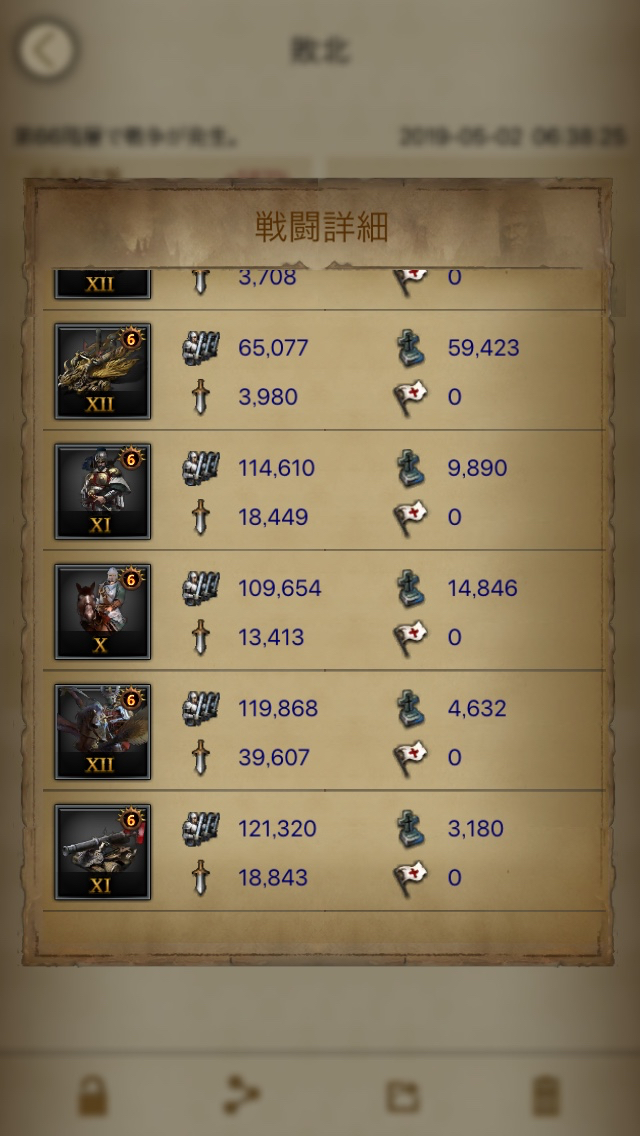Screen dimensions: 640x1136
Task: Tap the folder save icon in bottom bar
Action: pyautogui.click(x=402, y=1096)
